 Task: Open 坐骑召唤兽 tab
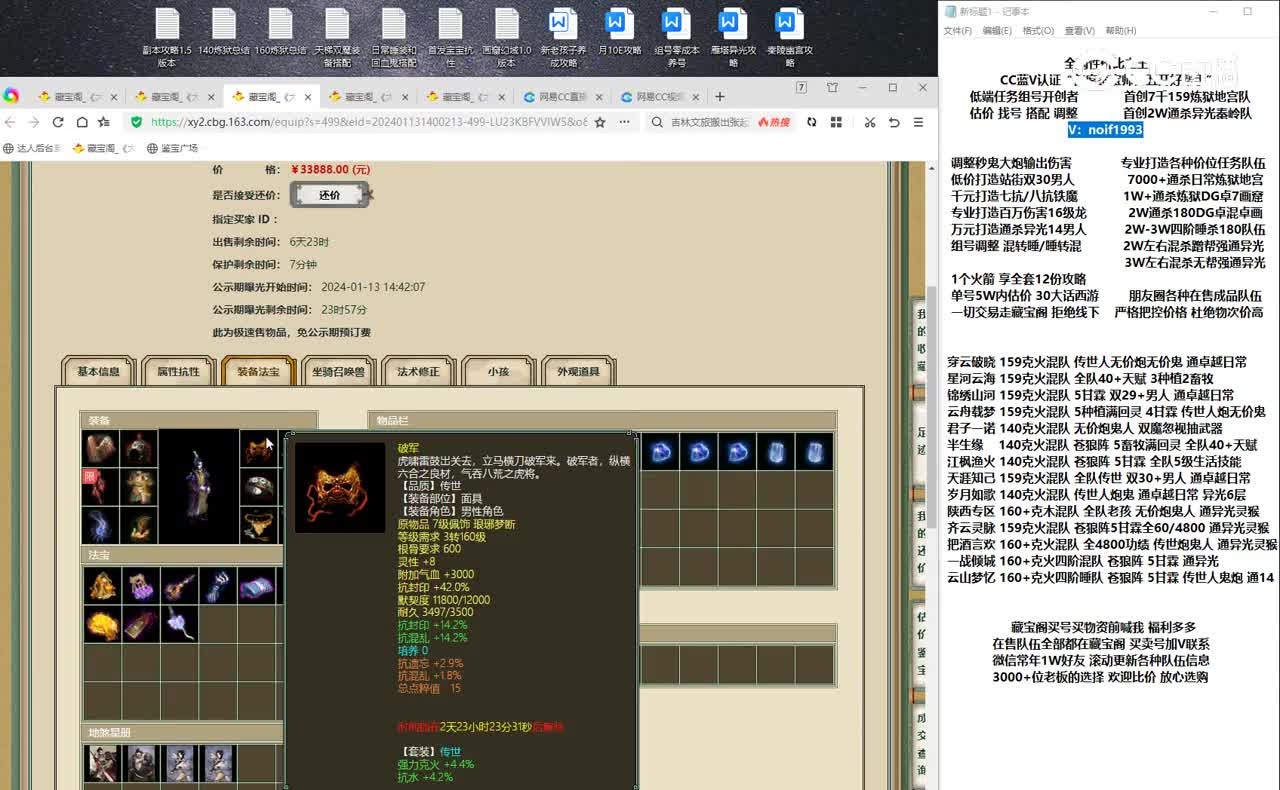coord(338,371)
